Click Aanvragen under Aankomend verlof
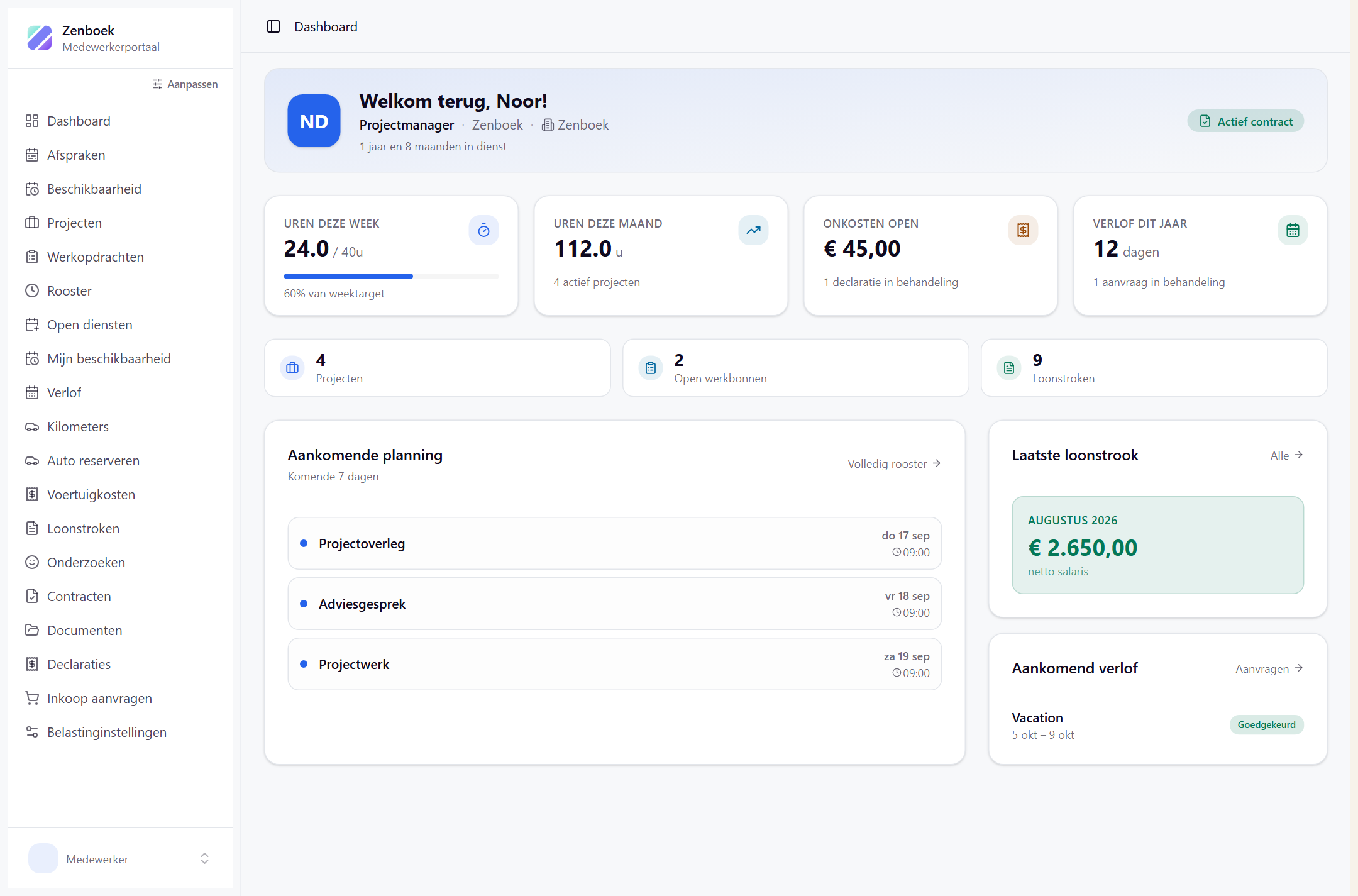The height and width of the screenshot is (896, 1358). (x=1269, y=668)
